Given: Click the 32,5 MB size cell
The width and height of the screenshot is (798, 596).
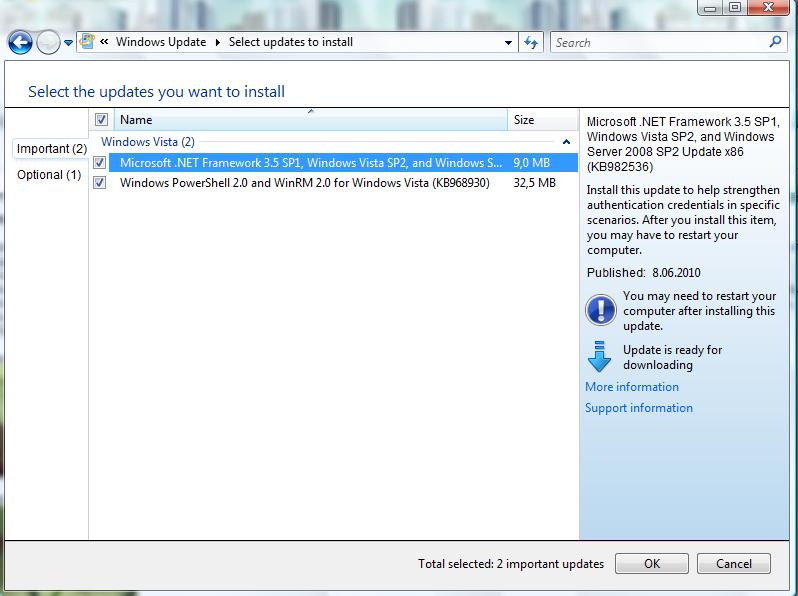Looking at the screenshot, I should click(x=534, y=183).
